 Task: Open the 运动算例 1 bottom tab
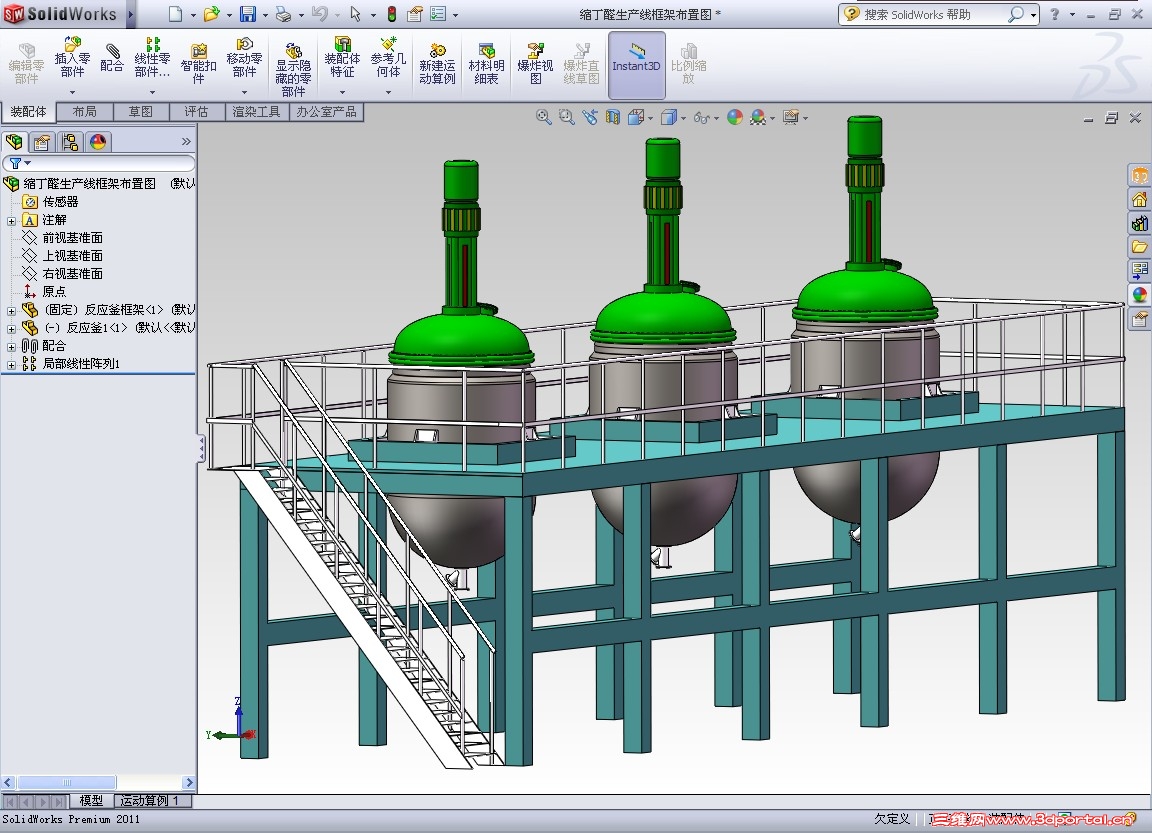(150, 801)
